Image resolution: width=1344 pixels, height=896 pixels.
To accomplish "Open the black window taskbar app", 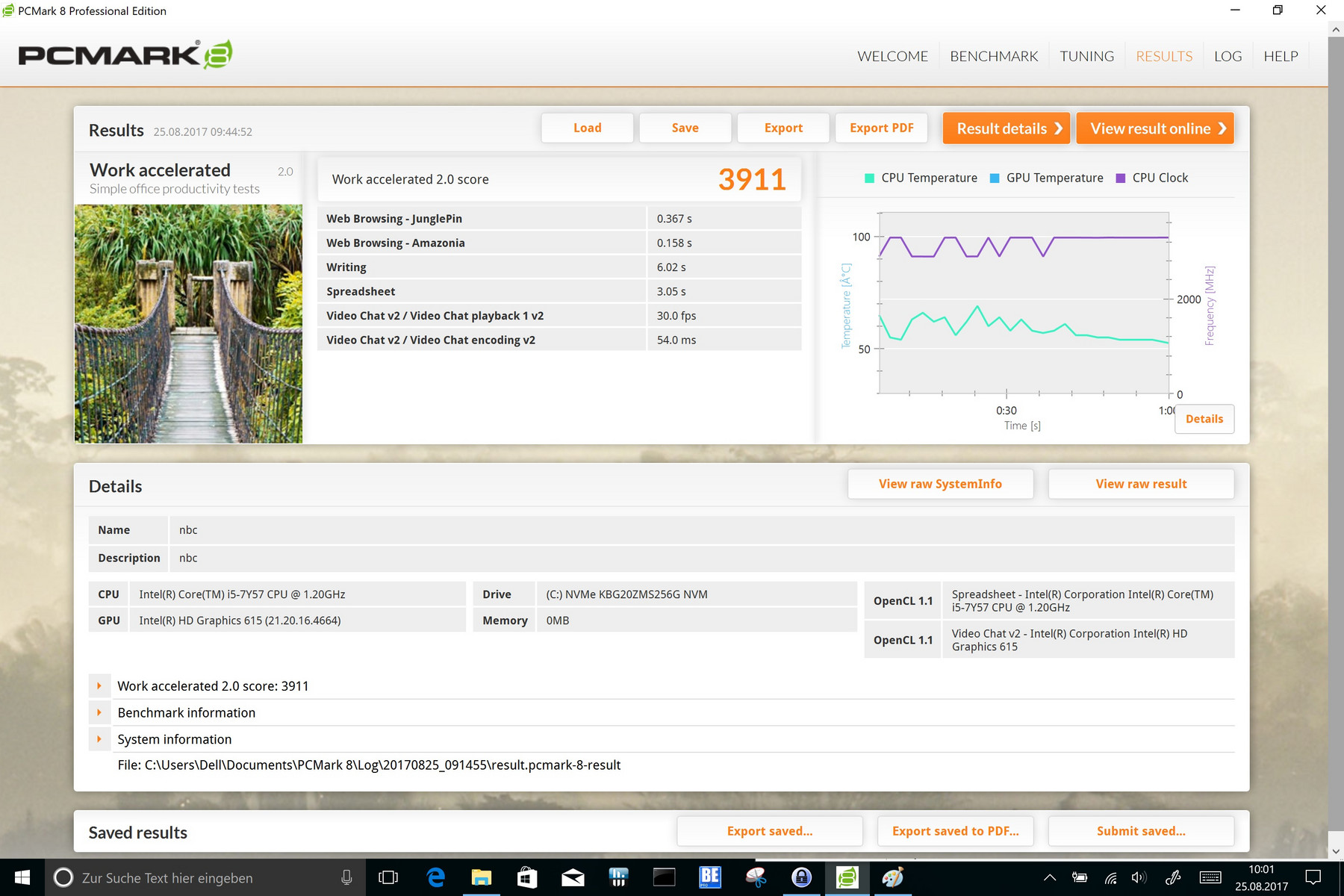I will coord(664,877).
